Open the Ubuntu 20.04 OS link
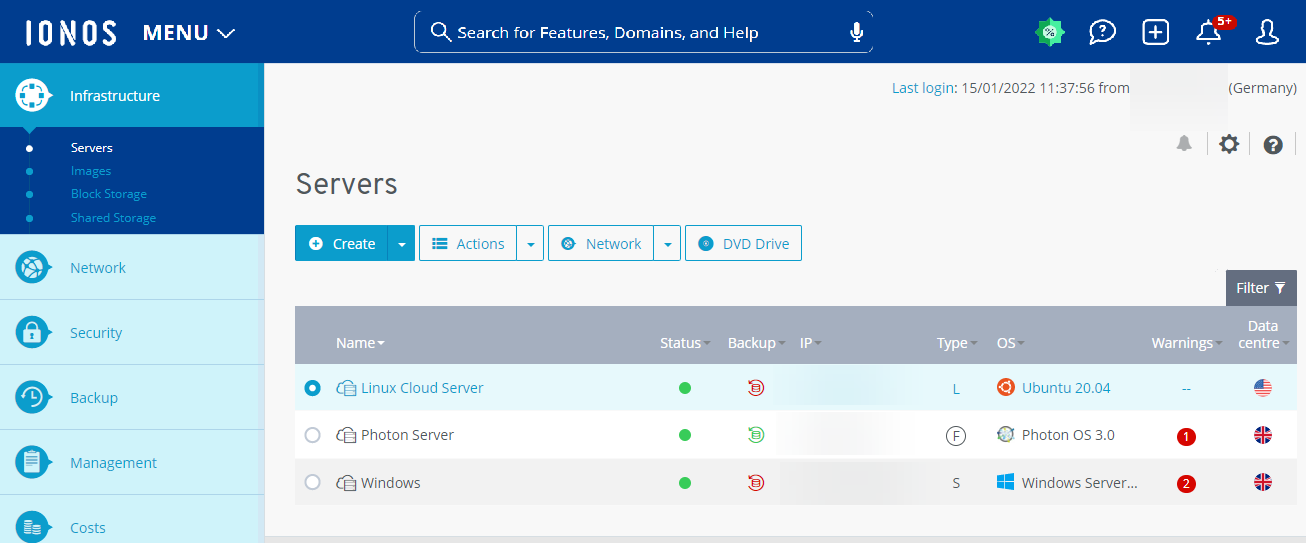1306x543 pixels. coord(1065,388)
